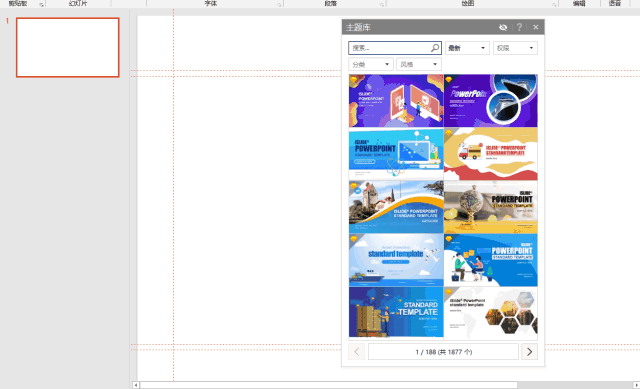Click the search box in the 主题库 panel
The image size is (640, 389).
click(x=394, y=48)
